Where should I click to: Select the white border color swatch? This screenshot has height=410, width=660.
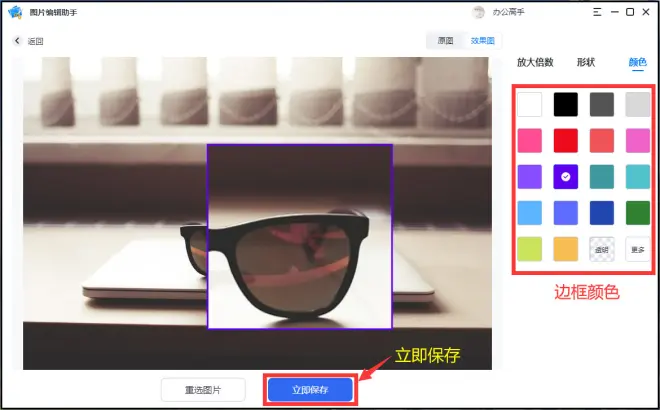tap(530, 104)
